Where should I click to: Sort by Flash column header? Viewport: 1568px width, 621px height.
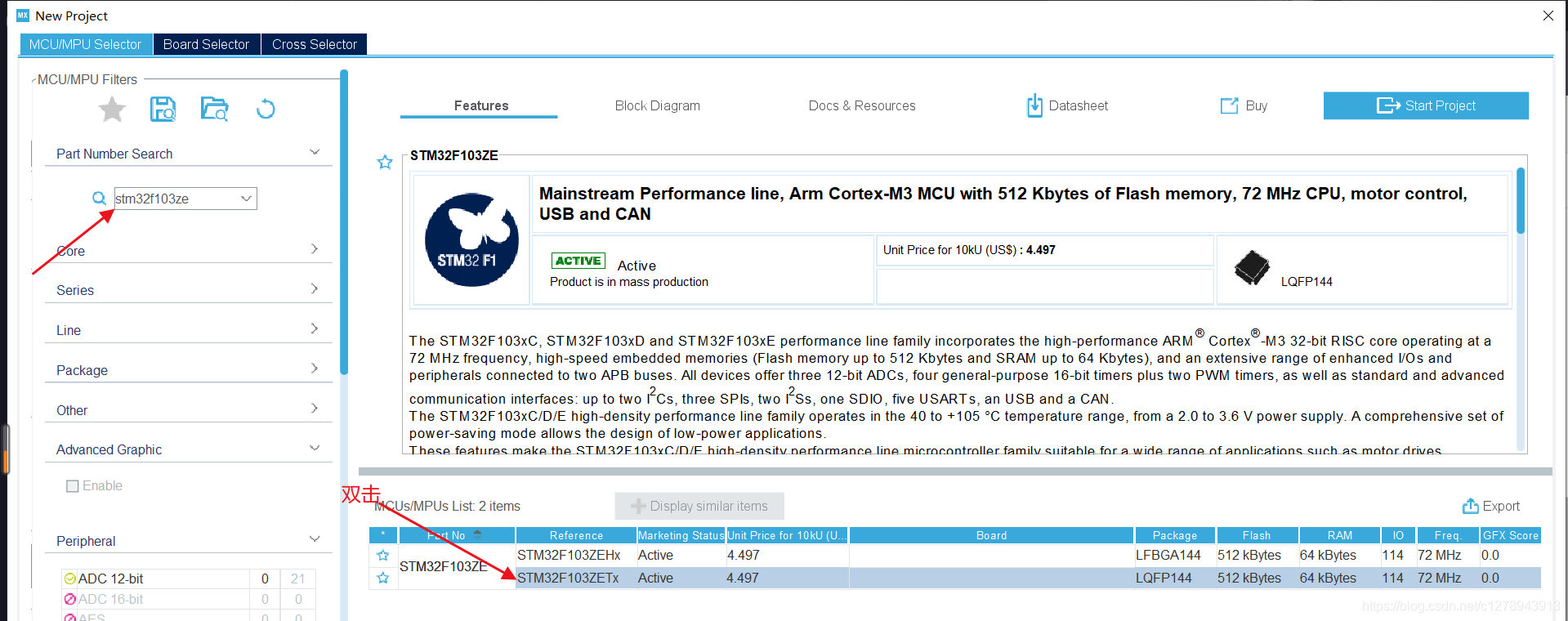coord(1257,535)
